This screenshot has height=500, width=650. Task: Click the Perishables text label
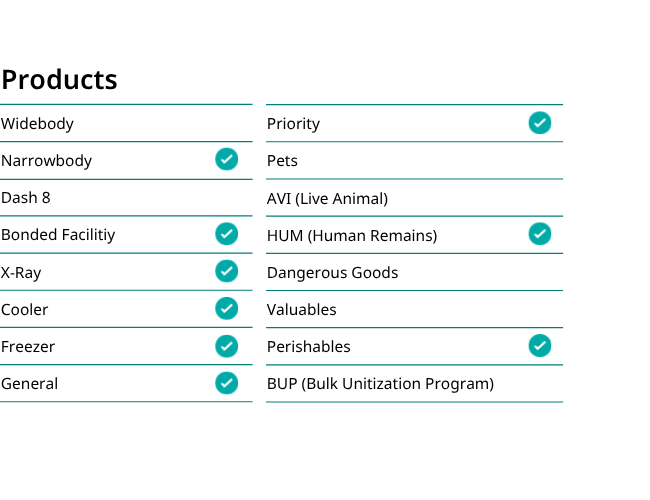309,347
